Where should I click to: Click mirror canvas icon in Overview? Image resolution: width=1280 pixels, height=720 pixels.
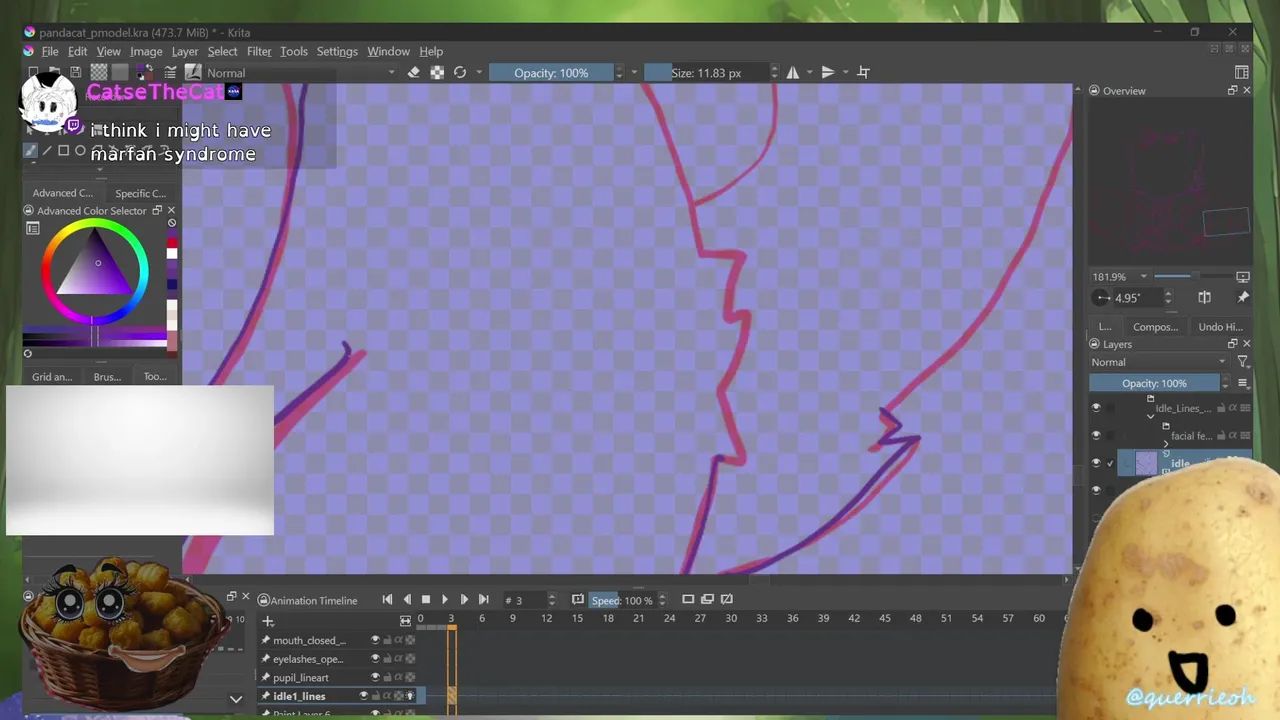pyautogui.click(x=1204, y=297)
